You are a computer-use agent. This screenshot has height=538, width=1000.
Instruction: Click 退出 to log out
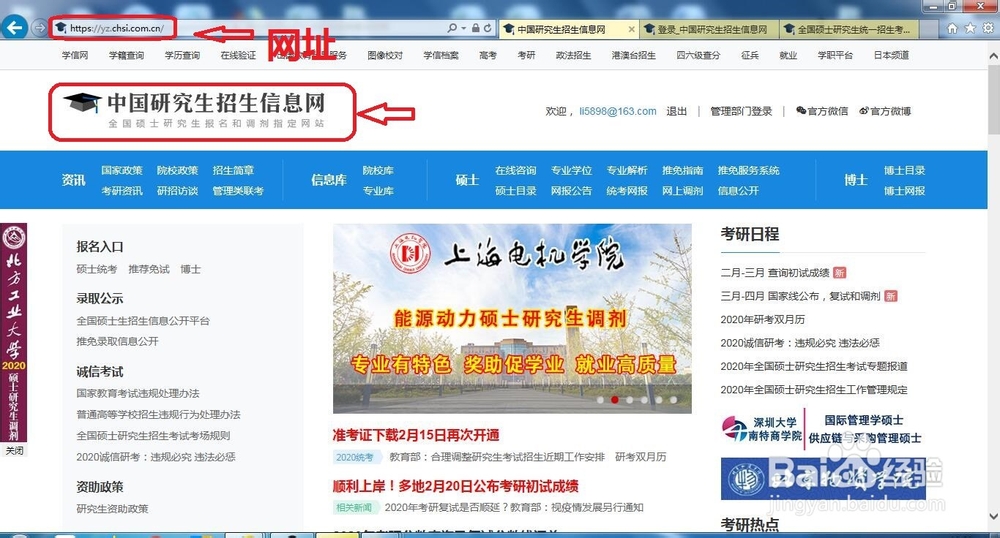coord(677,111)
